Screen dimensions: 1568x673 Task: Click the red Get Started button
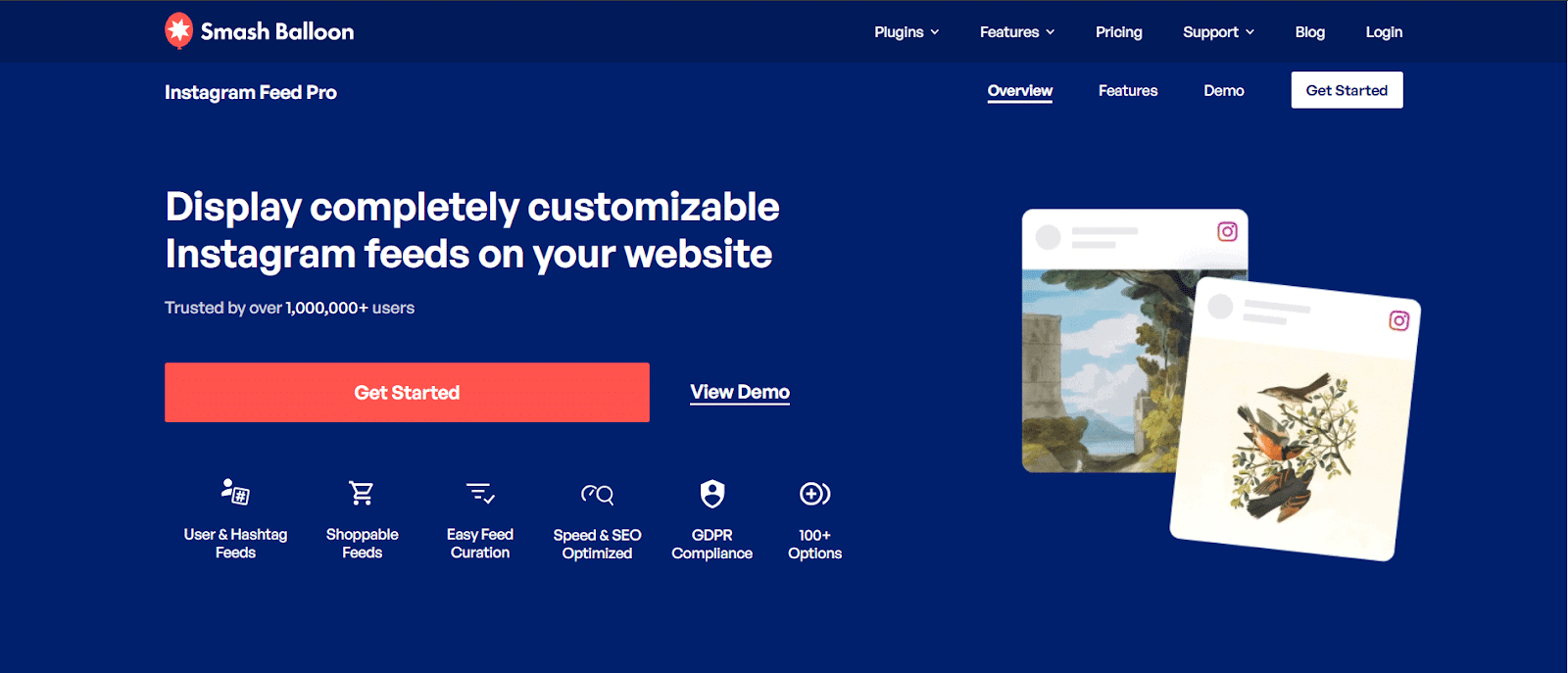pyautogui.click(x=407, y=393)
